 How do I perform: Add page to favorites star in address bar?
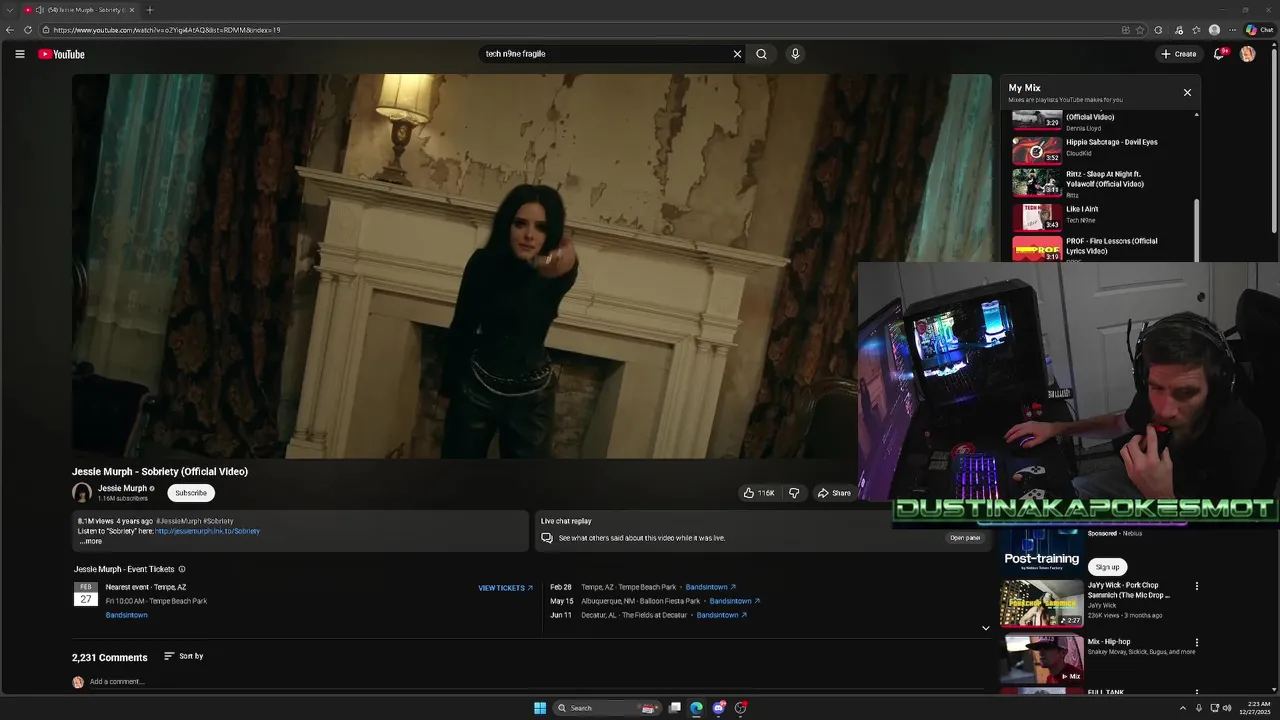pos(1140,30)
